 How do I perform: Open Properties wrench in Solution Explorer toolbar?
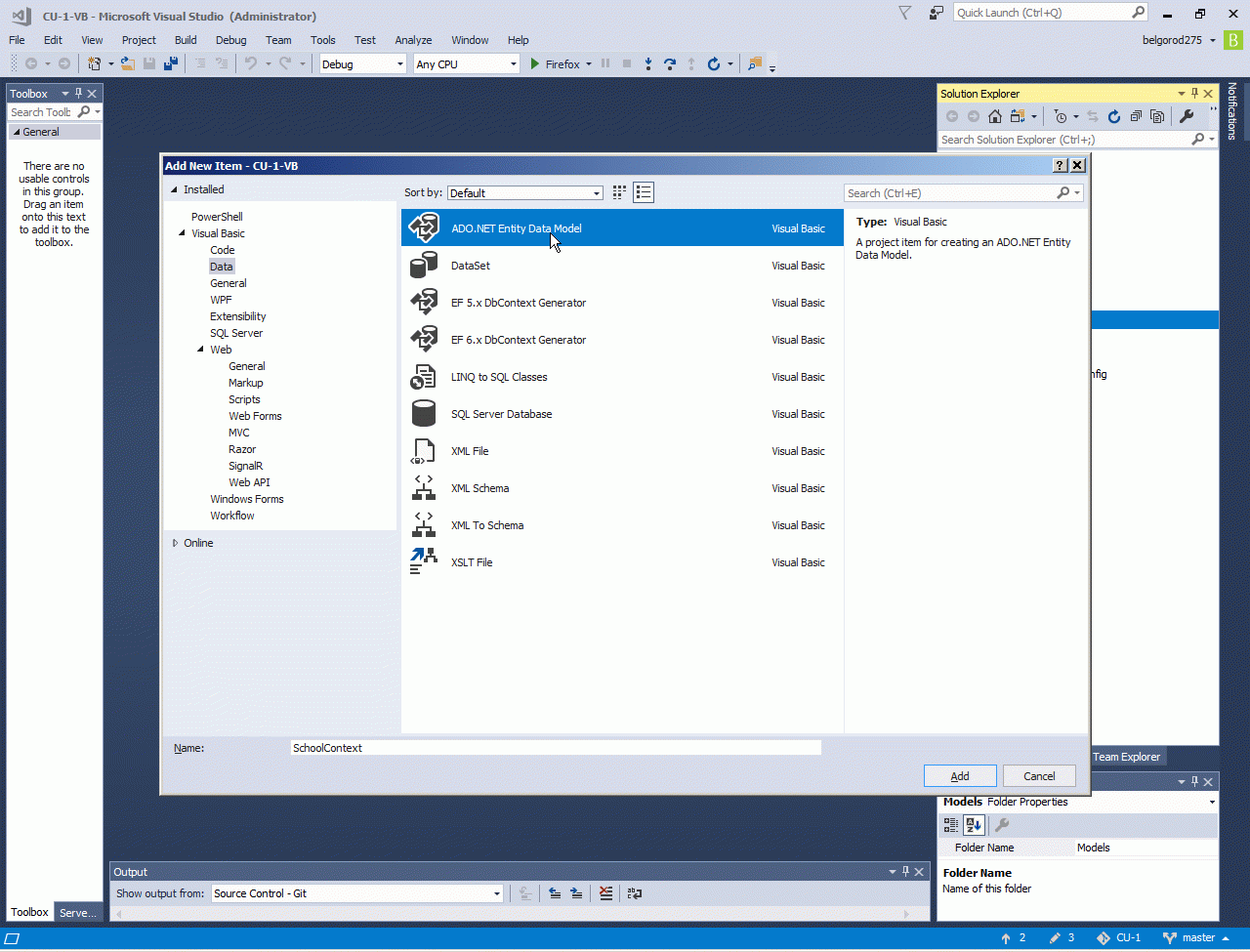point(1187,117)
